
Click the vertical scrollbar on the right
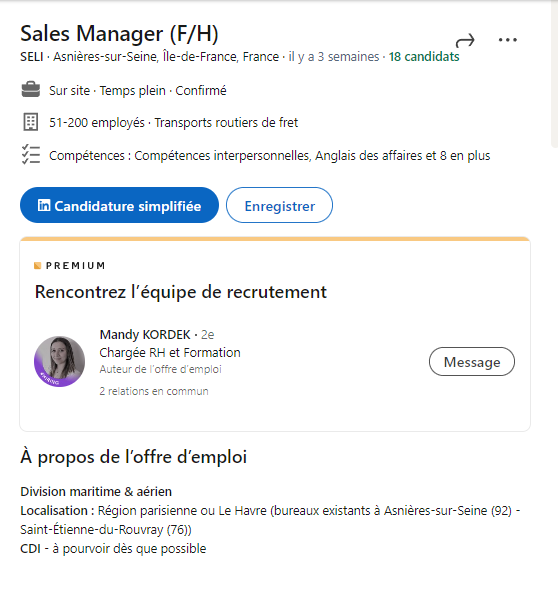click(554, 74)
